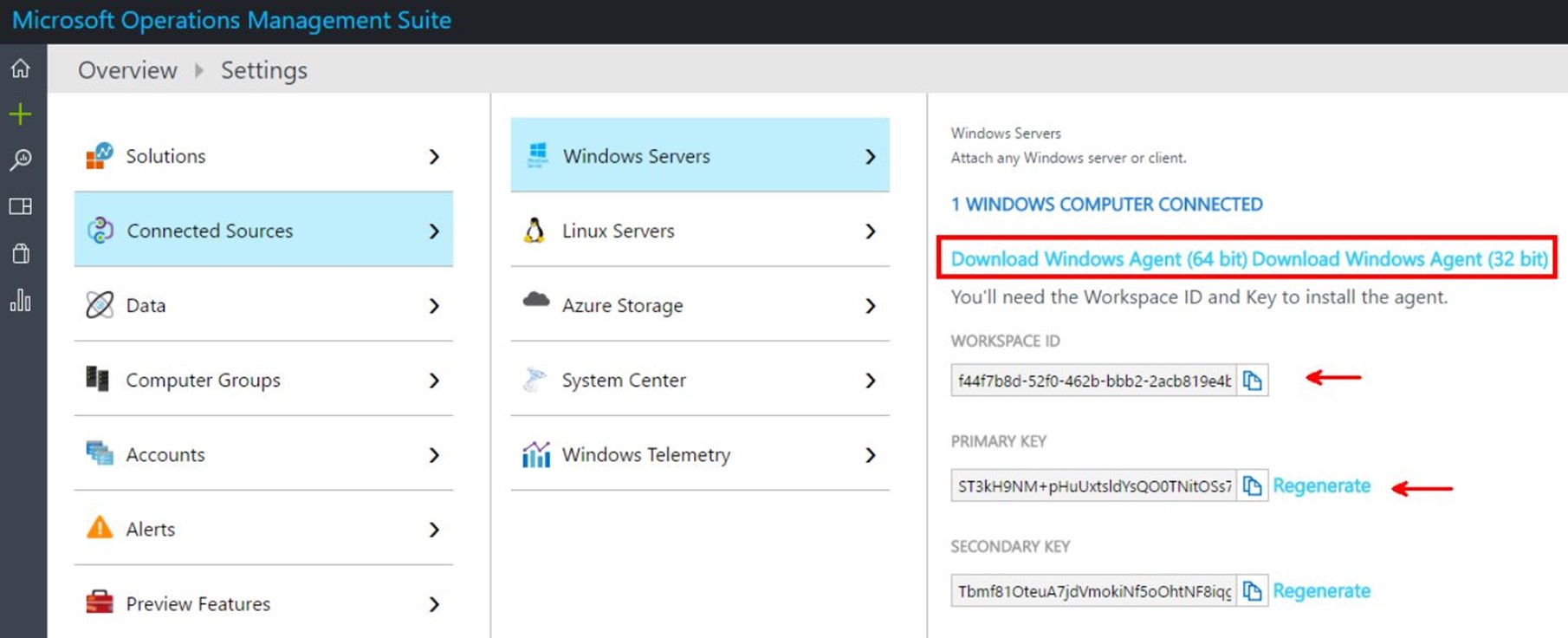This screenshot has height=638, width=1568.
Task: Expand Azure Storage row chevron
Action: (871, 306)
